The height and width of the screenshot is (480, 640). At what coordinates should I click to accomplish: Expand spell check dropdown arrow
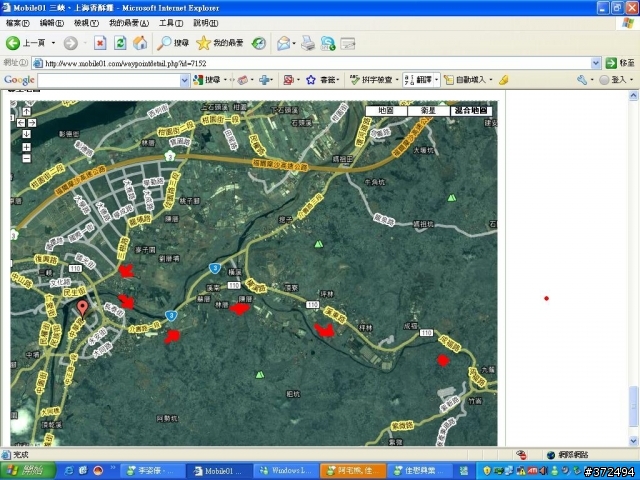[397, 80]
